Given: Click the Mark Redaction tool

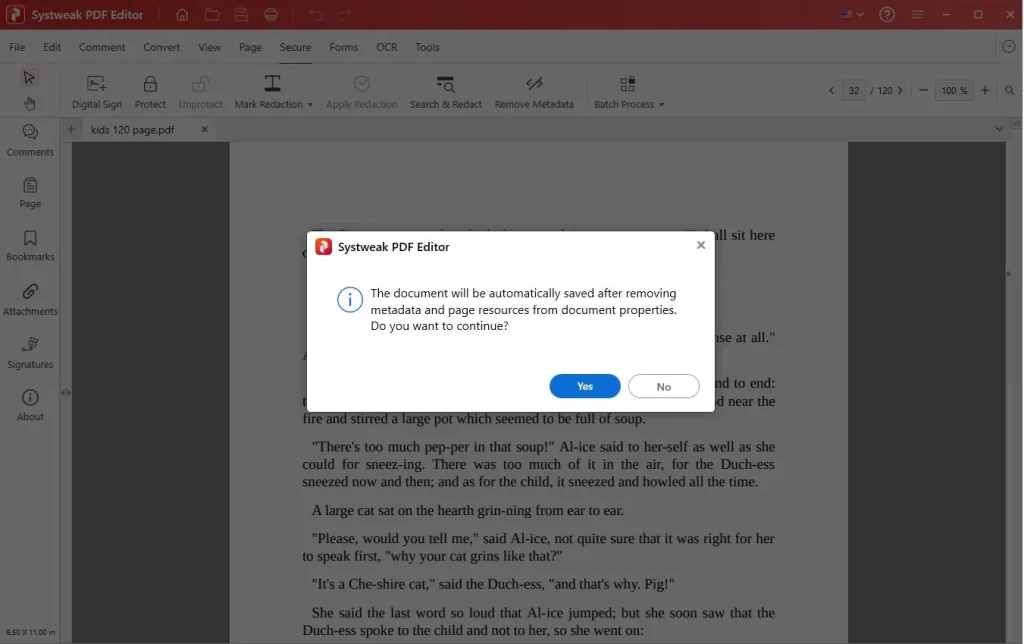Looking at the screenshot, I should (x=268, y=91).
